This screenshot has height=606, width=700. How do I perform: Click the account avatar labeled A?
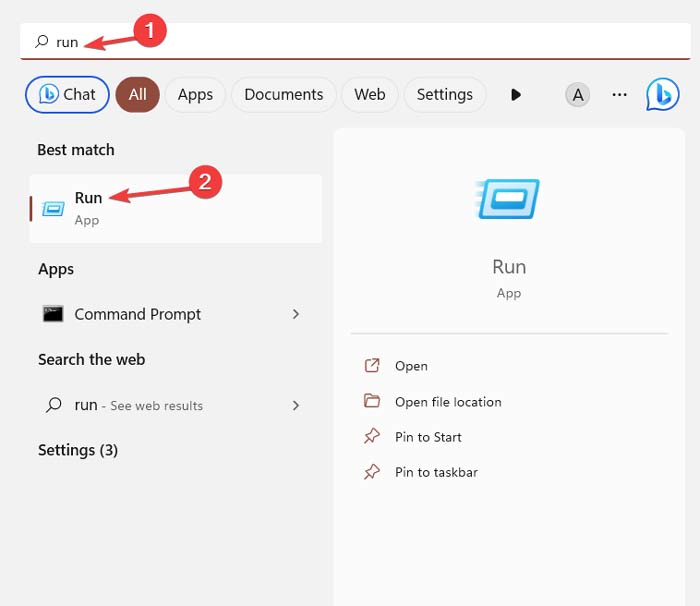coord(577,95)
